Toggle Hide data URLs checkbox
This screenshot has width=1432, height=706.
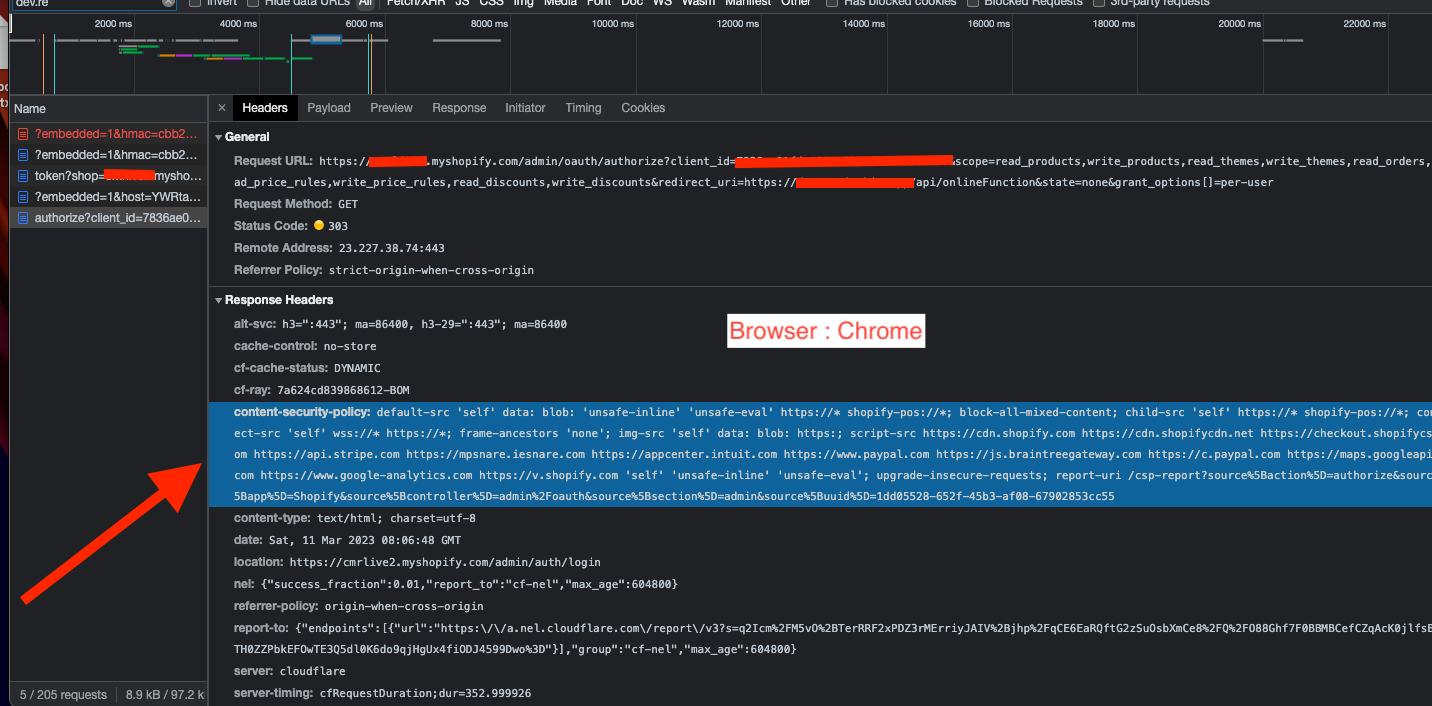point(253,3)
